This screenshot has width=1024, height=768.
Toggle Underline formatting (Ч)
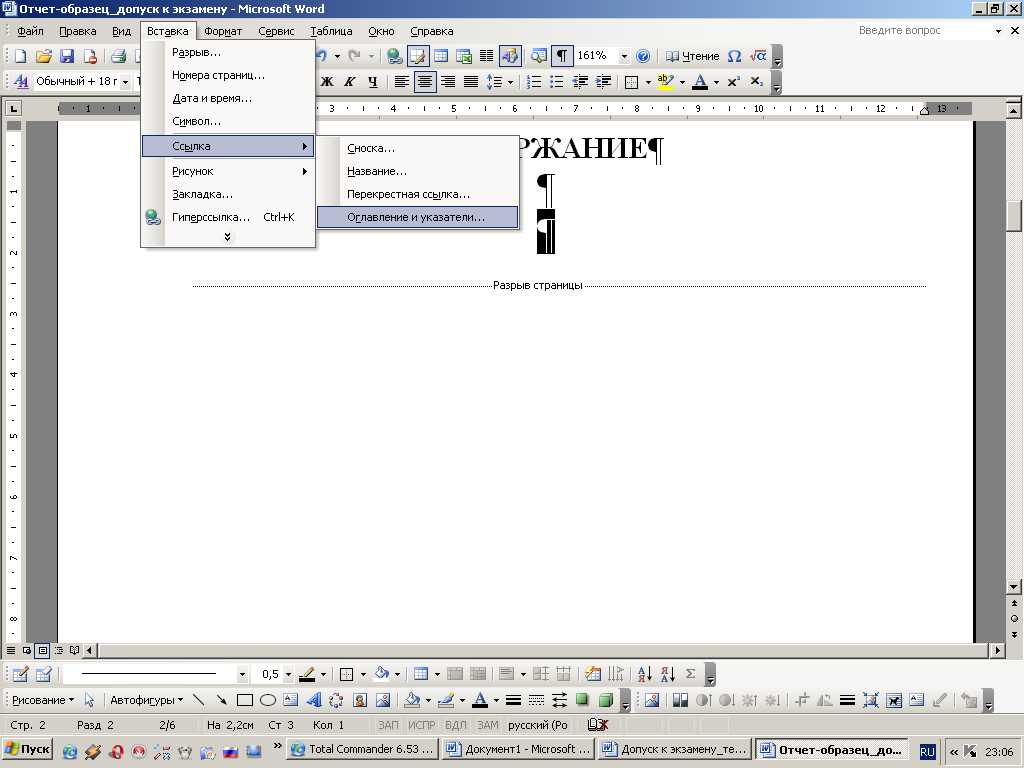point(373,82)
